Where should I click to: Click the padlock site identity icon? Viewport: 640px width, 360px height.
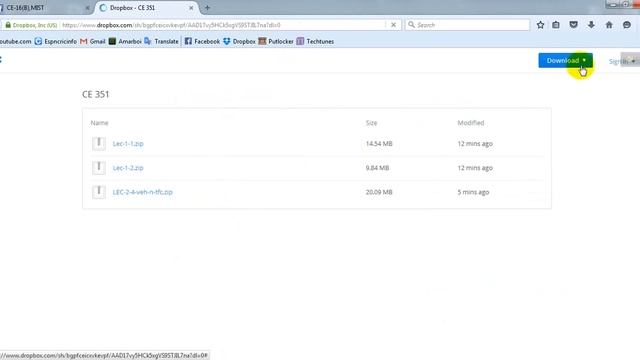coord(8,25)
